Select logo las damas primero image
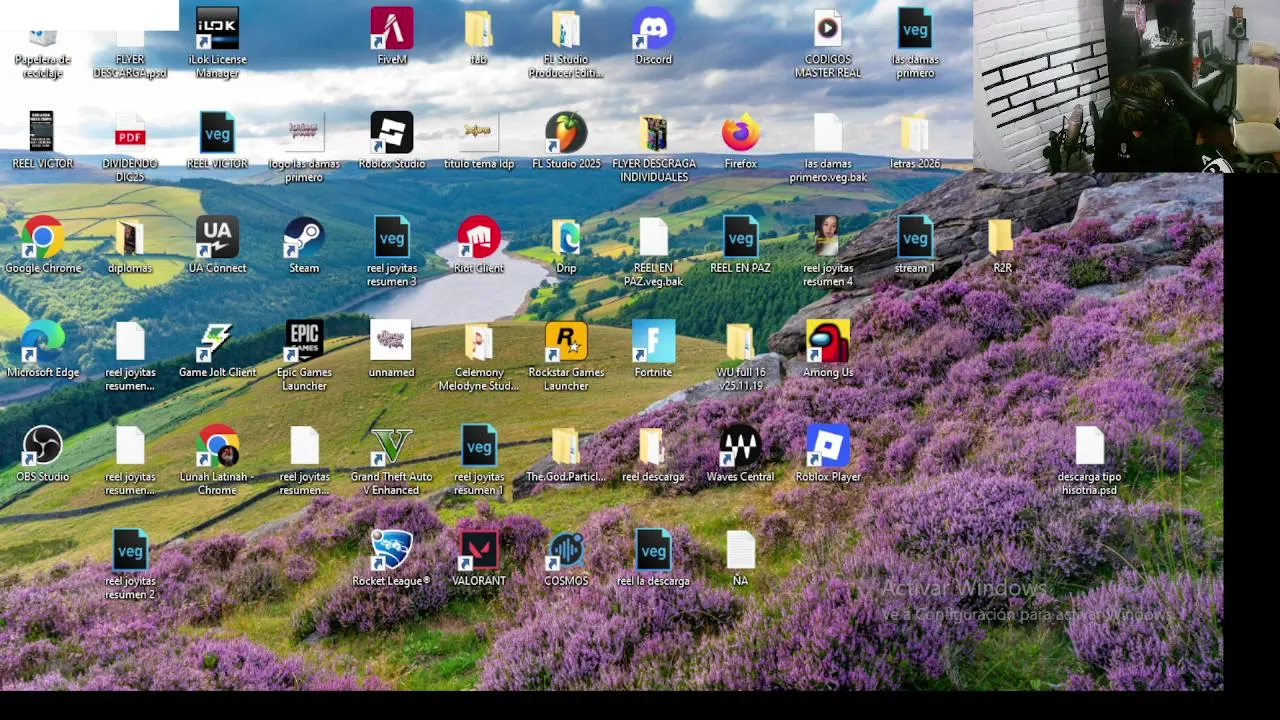Screen dimensions: 1280x720 coord(304,133)
